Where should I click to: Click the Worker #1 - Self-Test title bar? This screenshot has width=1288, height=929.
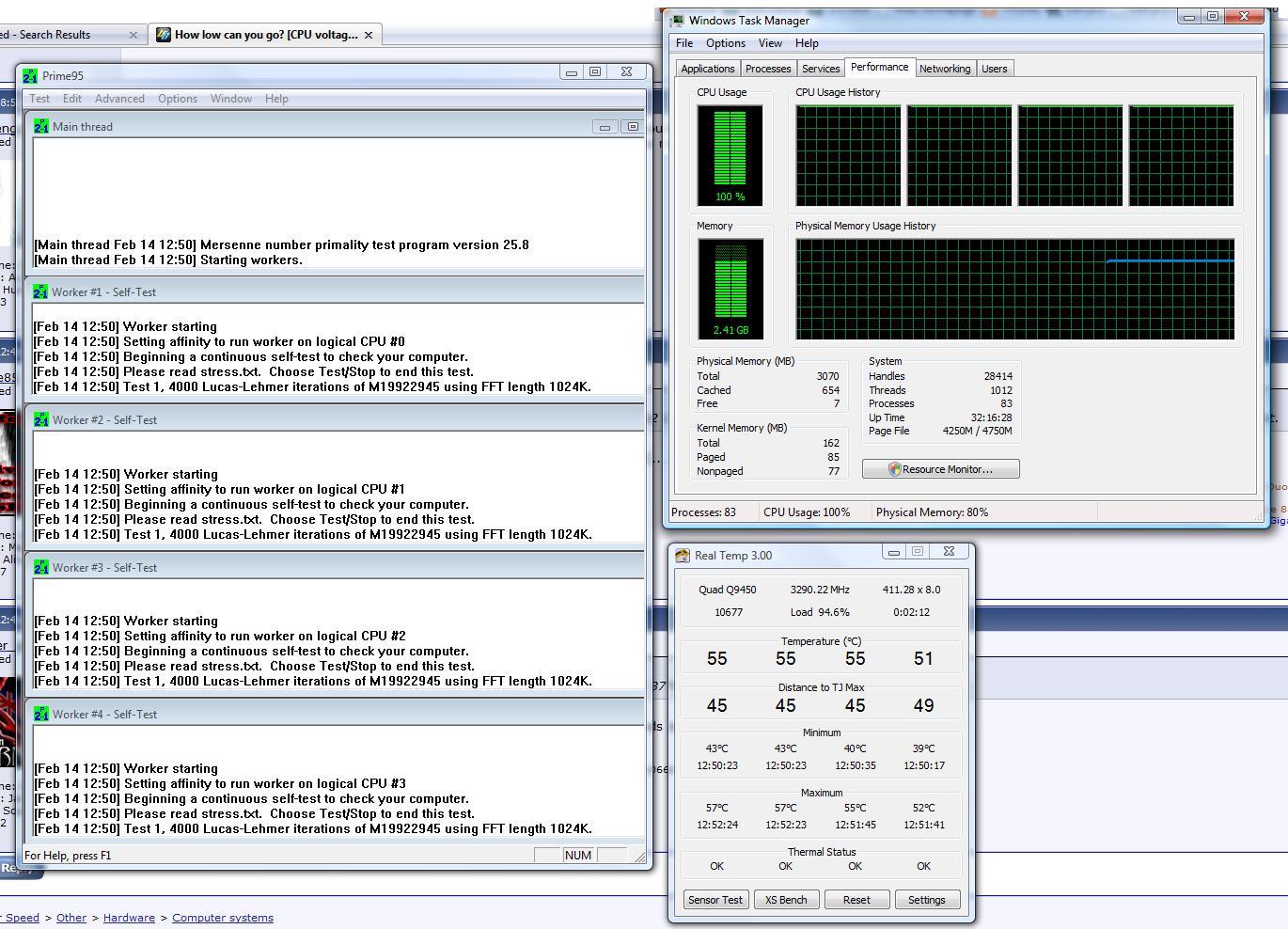pyautogui.click(x=334, y=291)
